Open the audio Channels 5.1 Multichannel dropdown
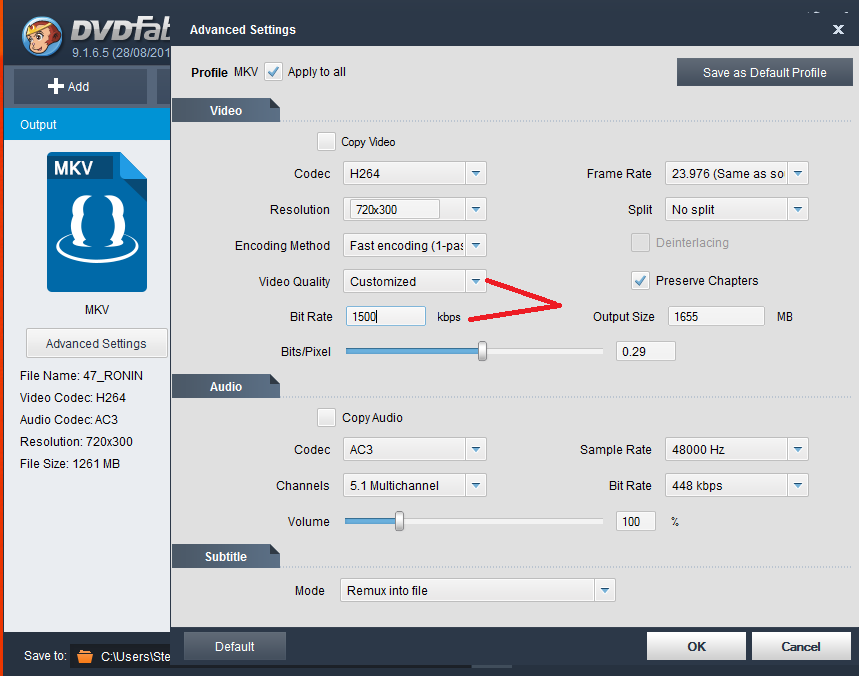The height and width of the screenshot is (676, 859). click(x=476, y=486)
